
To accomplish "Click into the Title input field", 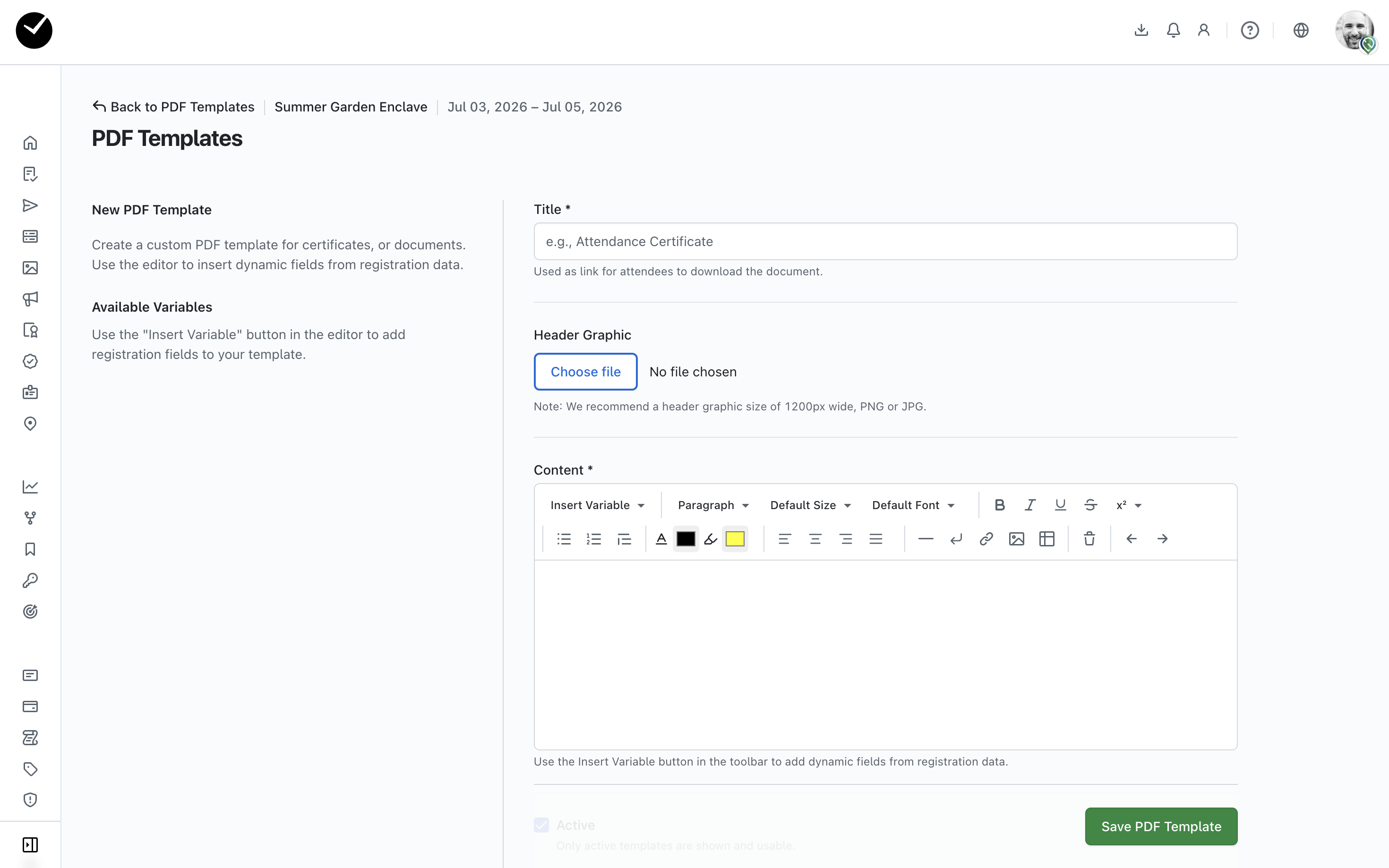I will click(x=885, y=241).
